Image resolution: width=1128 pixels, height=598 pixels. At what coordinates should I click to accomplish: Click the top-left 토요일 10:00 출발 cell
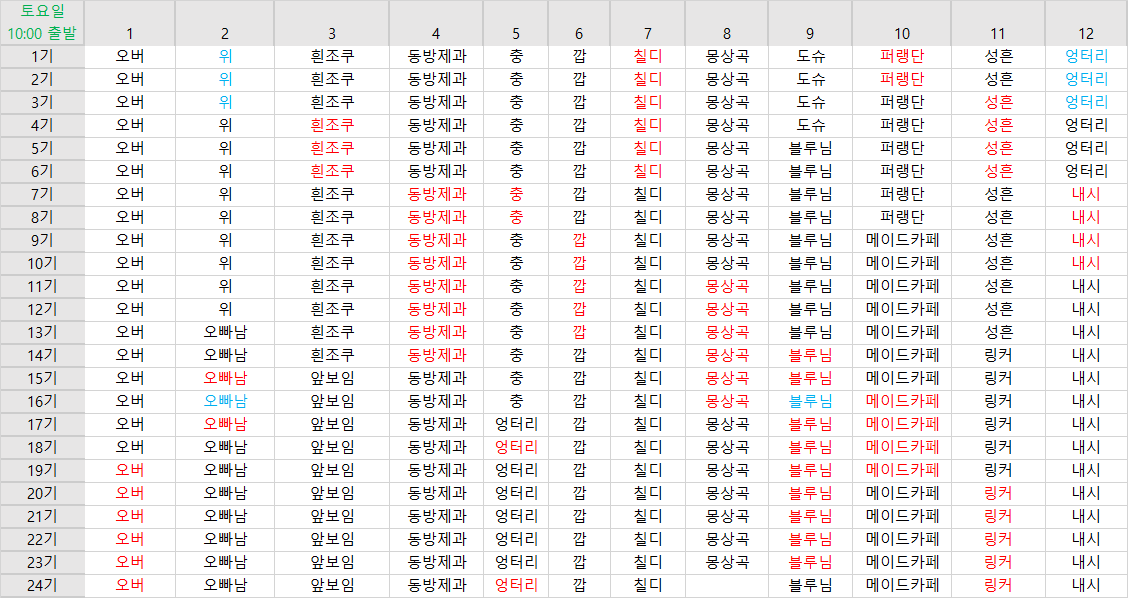point(42,23)
